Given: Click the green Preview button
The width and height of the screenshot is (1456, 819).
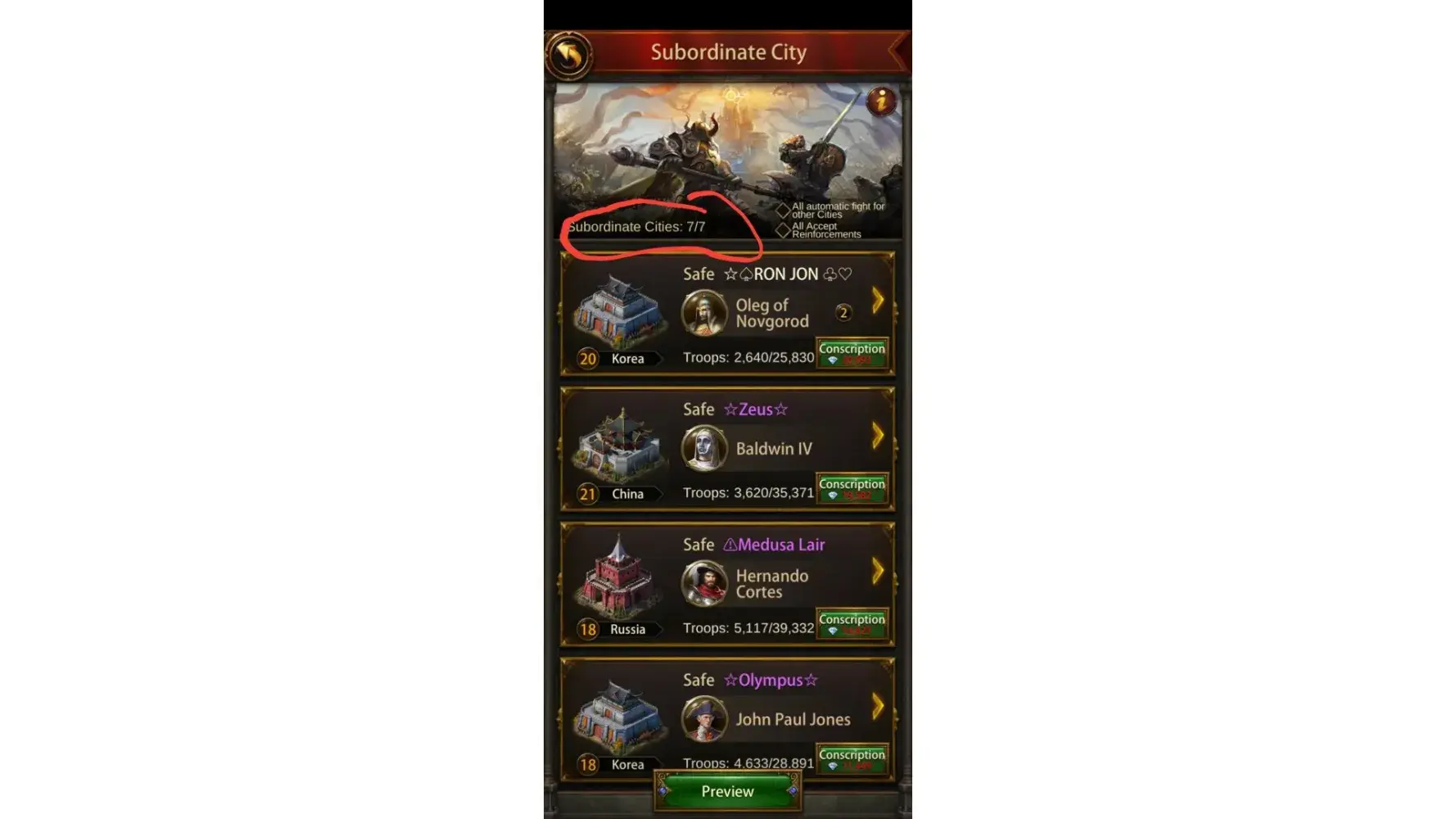Looking at the screenshot, I should point(727,791).
